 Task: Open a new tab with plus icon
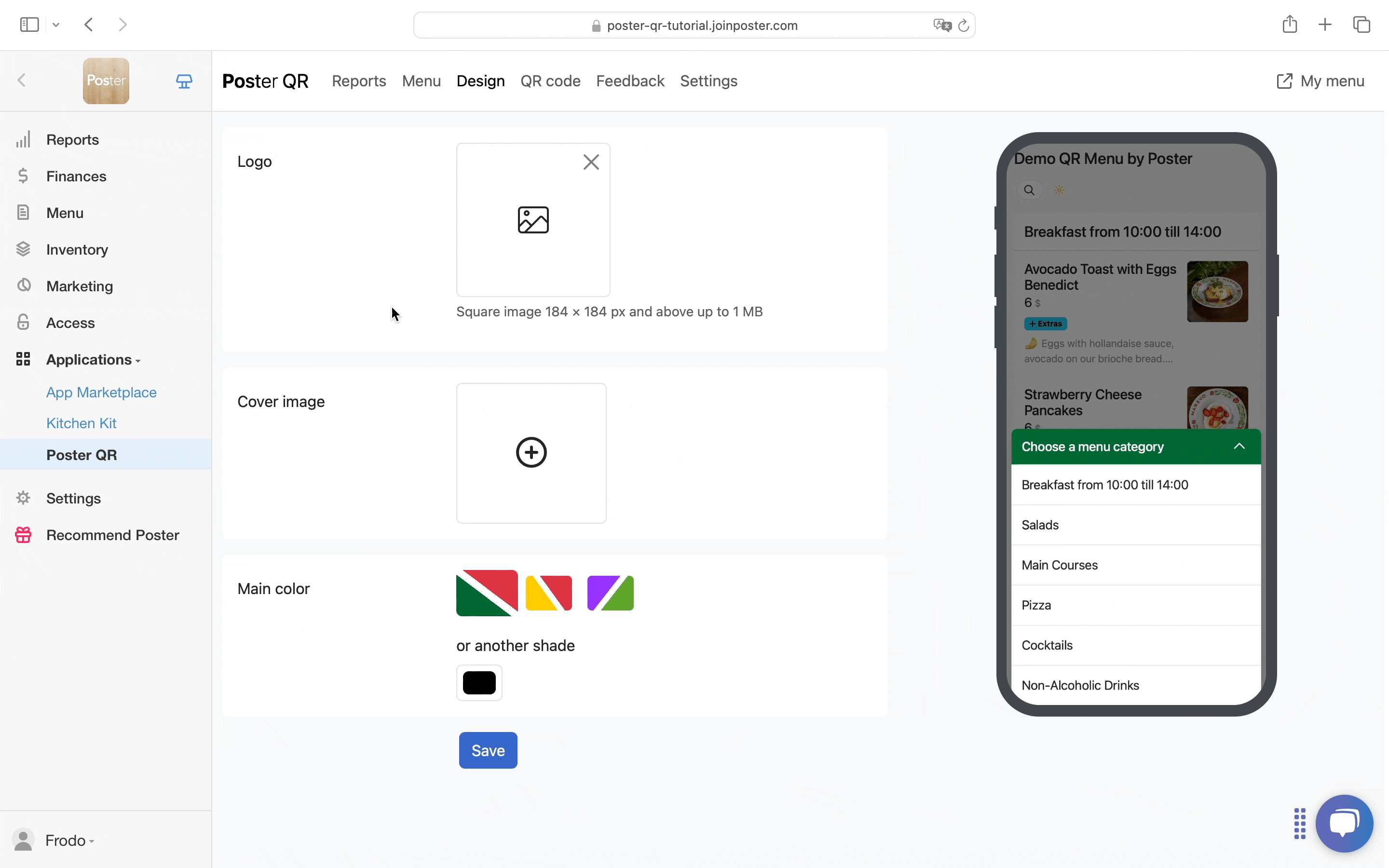tap(1325, 25)
